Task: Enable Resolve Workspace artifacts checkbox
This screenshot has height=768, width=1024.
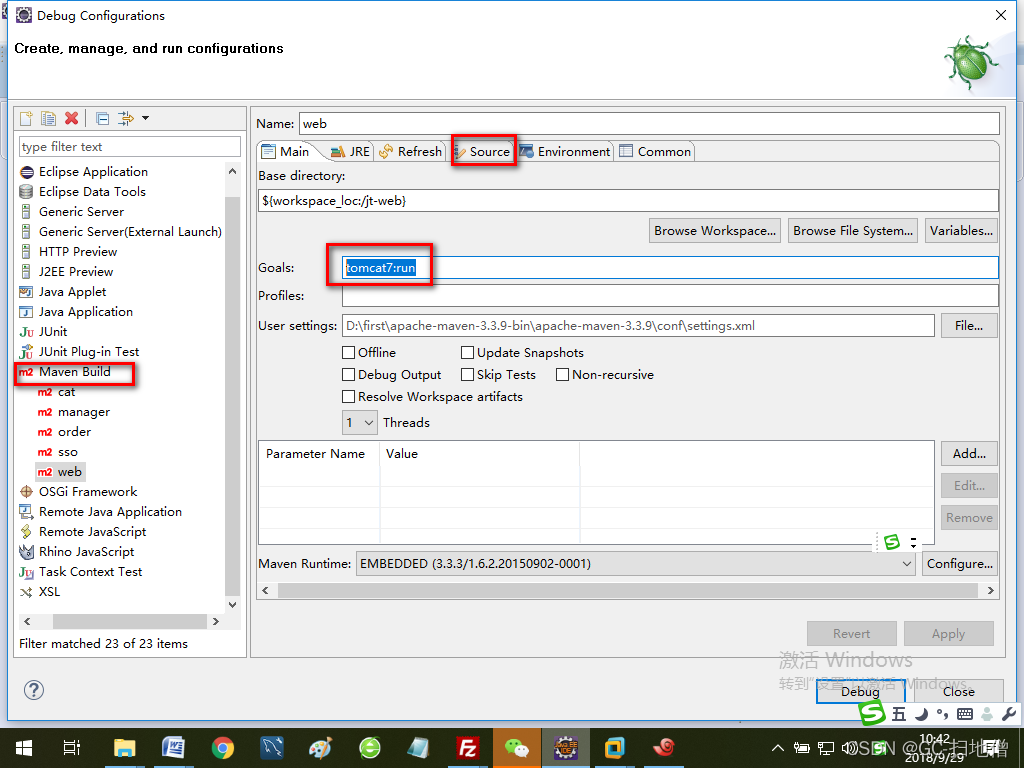Action: (x=349, y=397)
